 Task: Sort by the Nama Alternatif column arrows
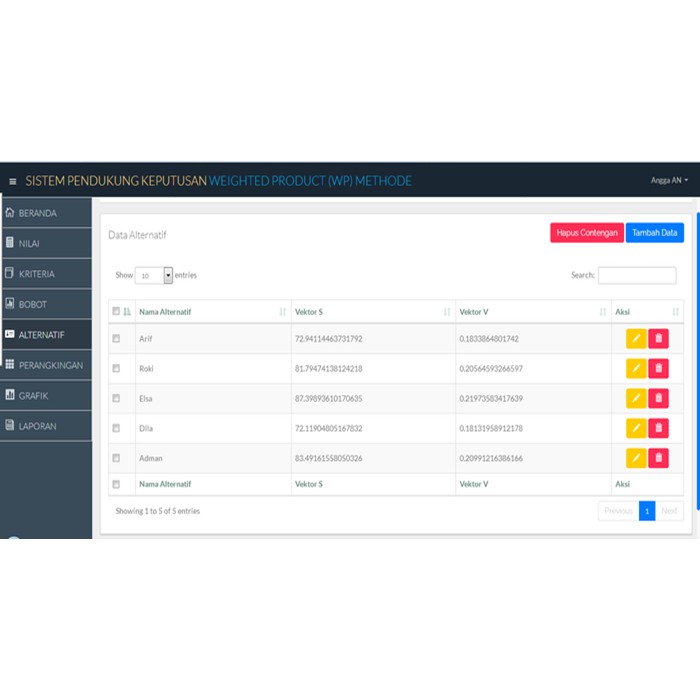point(283,312)
